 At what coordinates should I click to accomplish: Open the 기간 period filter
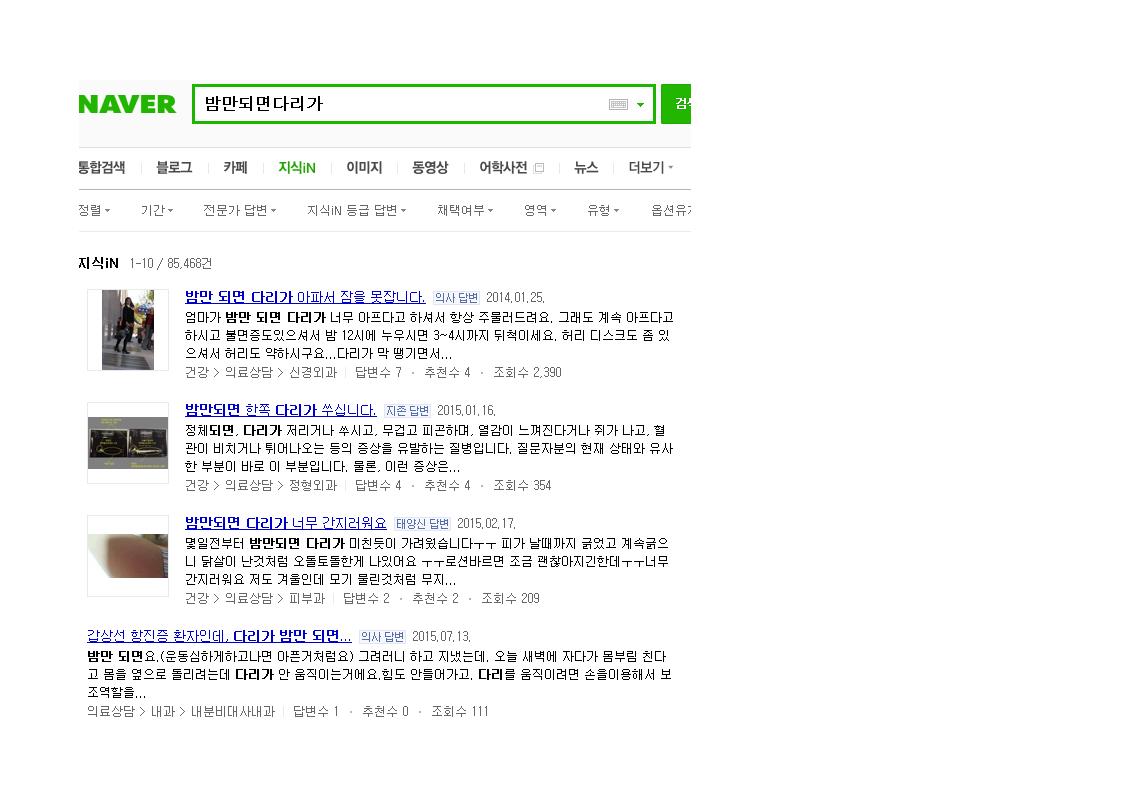pyautogui.click(x=156, y=210)
